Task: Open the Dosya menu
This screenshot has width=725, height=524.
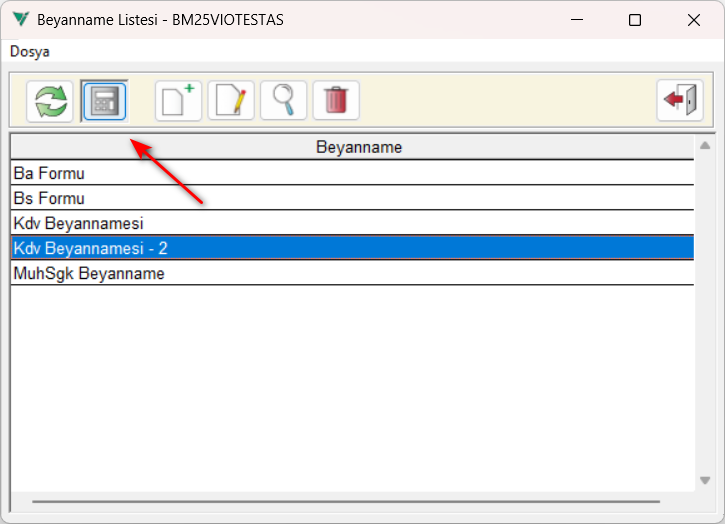Action: [30, 51]
